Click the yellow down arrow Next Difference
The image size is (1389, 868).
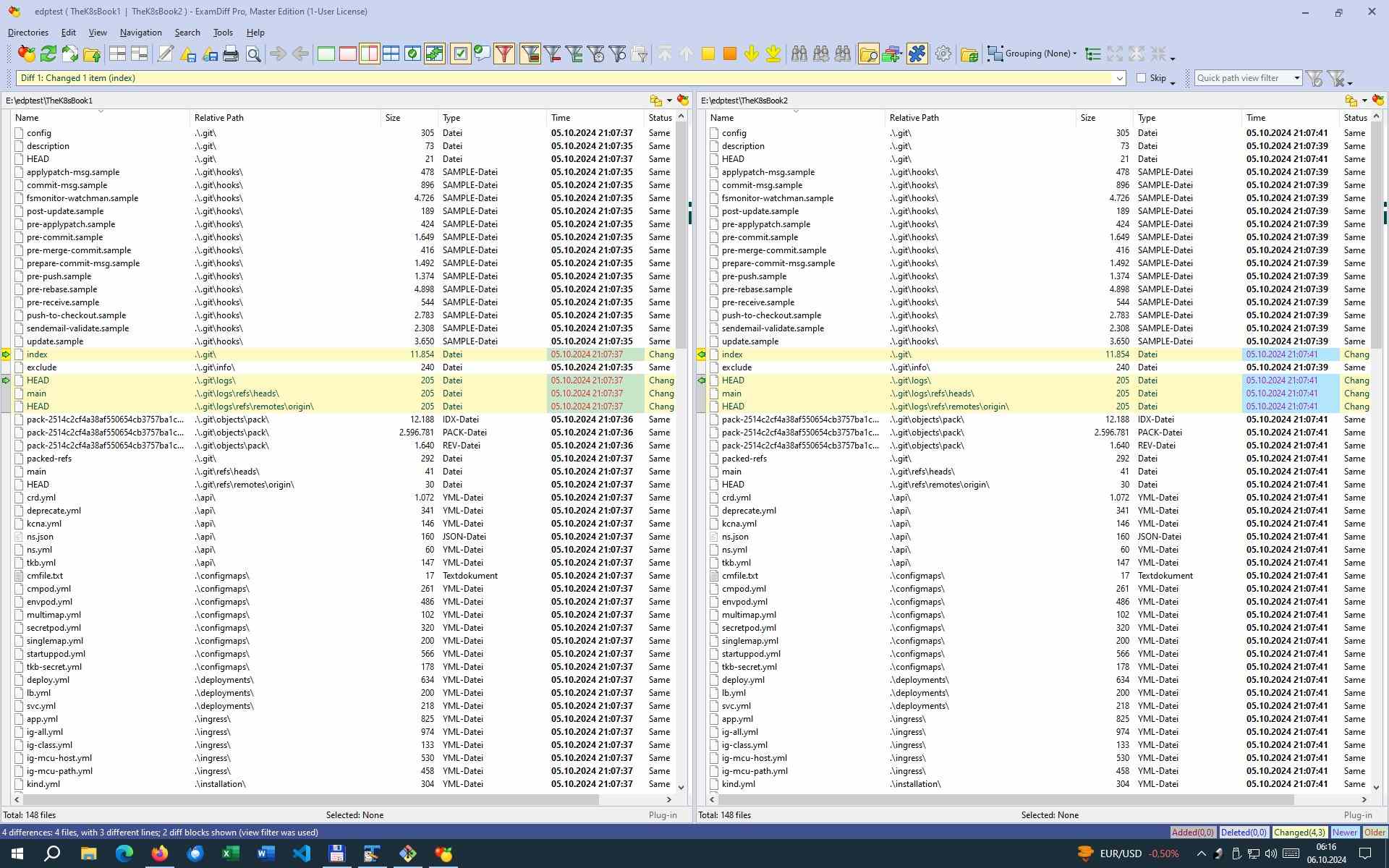coord(752,54)
